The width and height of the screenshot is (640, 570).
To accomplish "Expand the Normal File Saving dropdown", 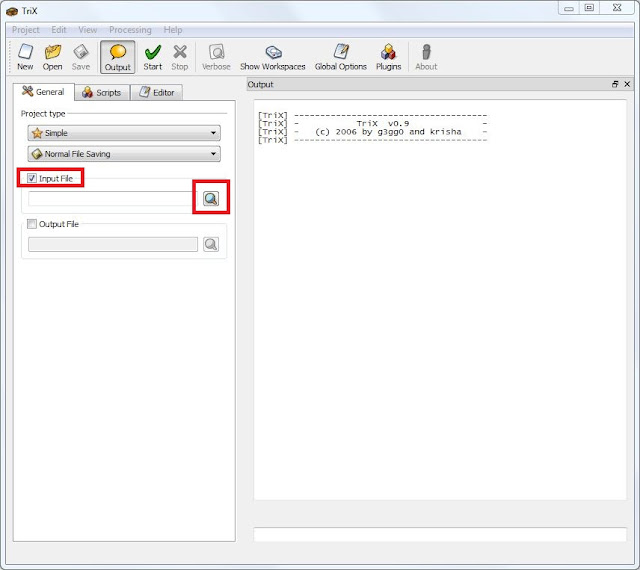I will click(x=124, y=154).
